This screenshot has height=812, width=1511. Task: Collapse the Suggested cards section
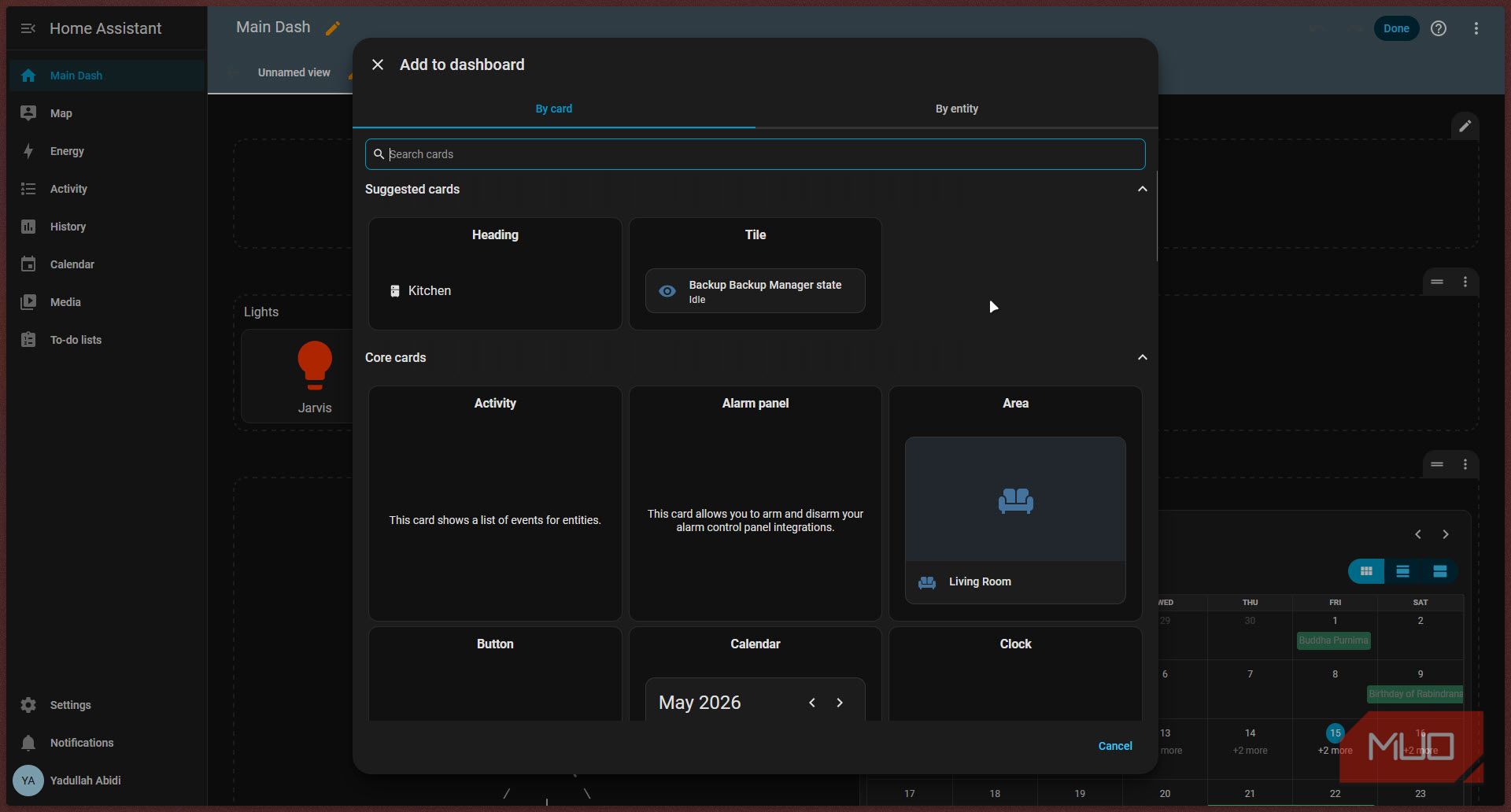click(1142, 189)
